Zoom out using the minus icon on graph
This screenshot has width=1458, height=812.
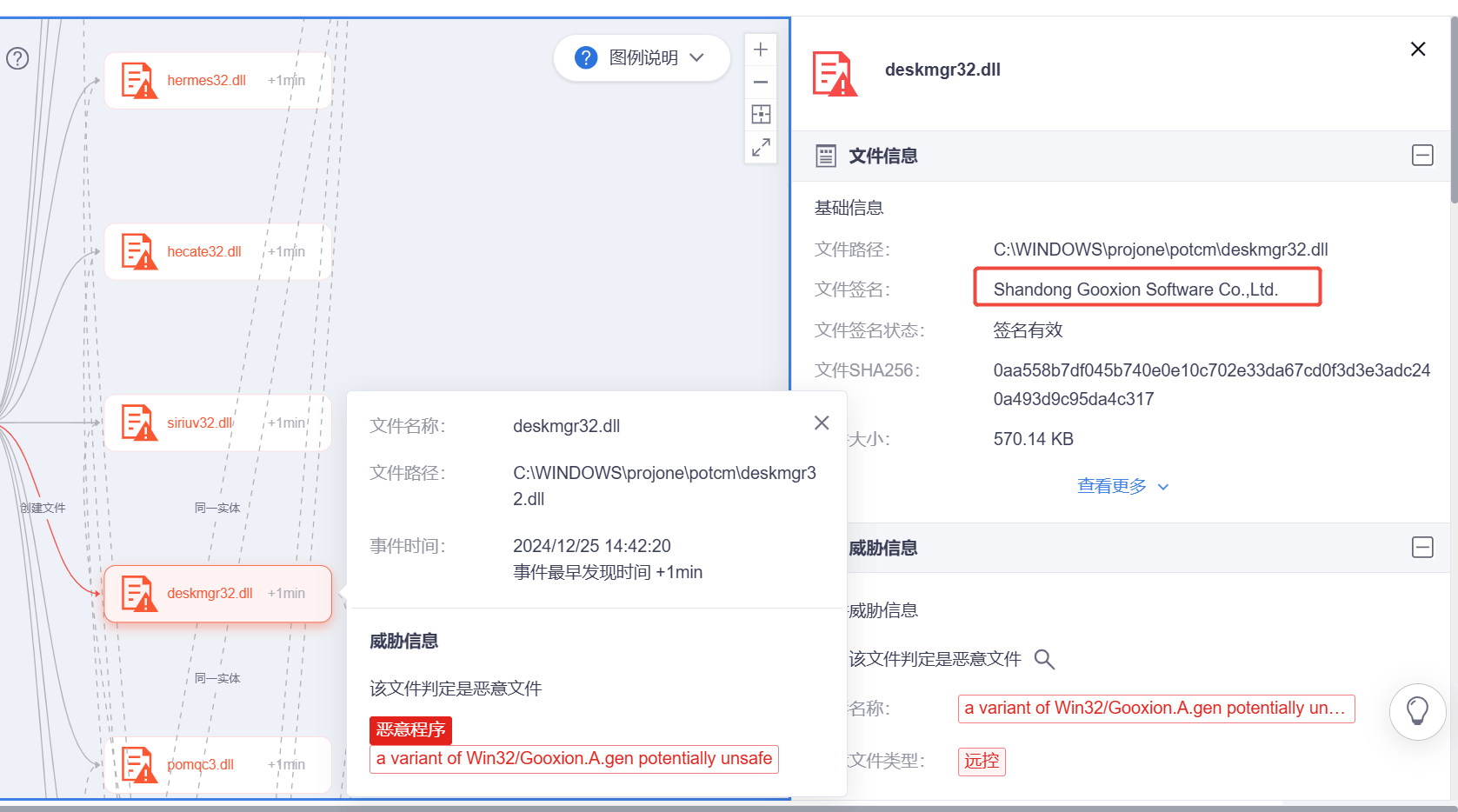click(x=760, y=82)
